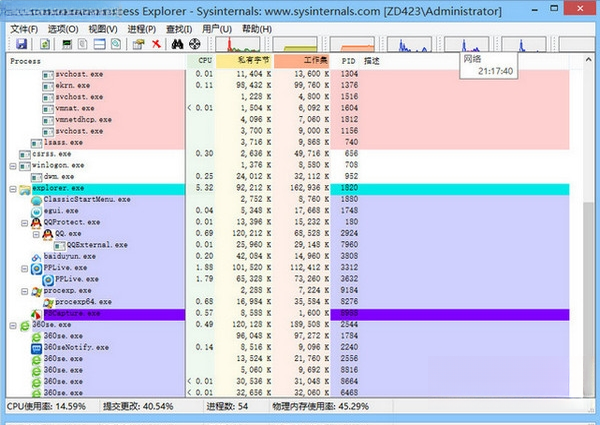This screenshot has width=600, height=425.
Task: Click the FSCapture.exe icon
Action: [36, 314]
